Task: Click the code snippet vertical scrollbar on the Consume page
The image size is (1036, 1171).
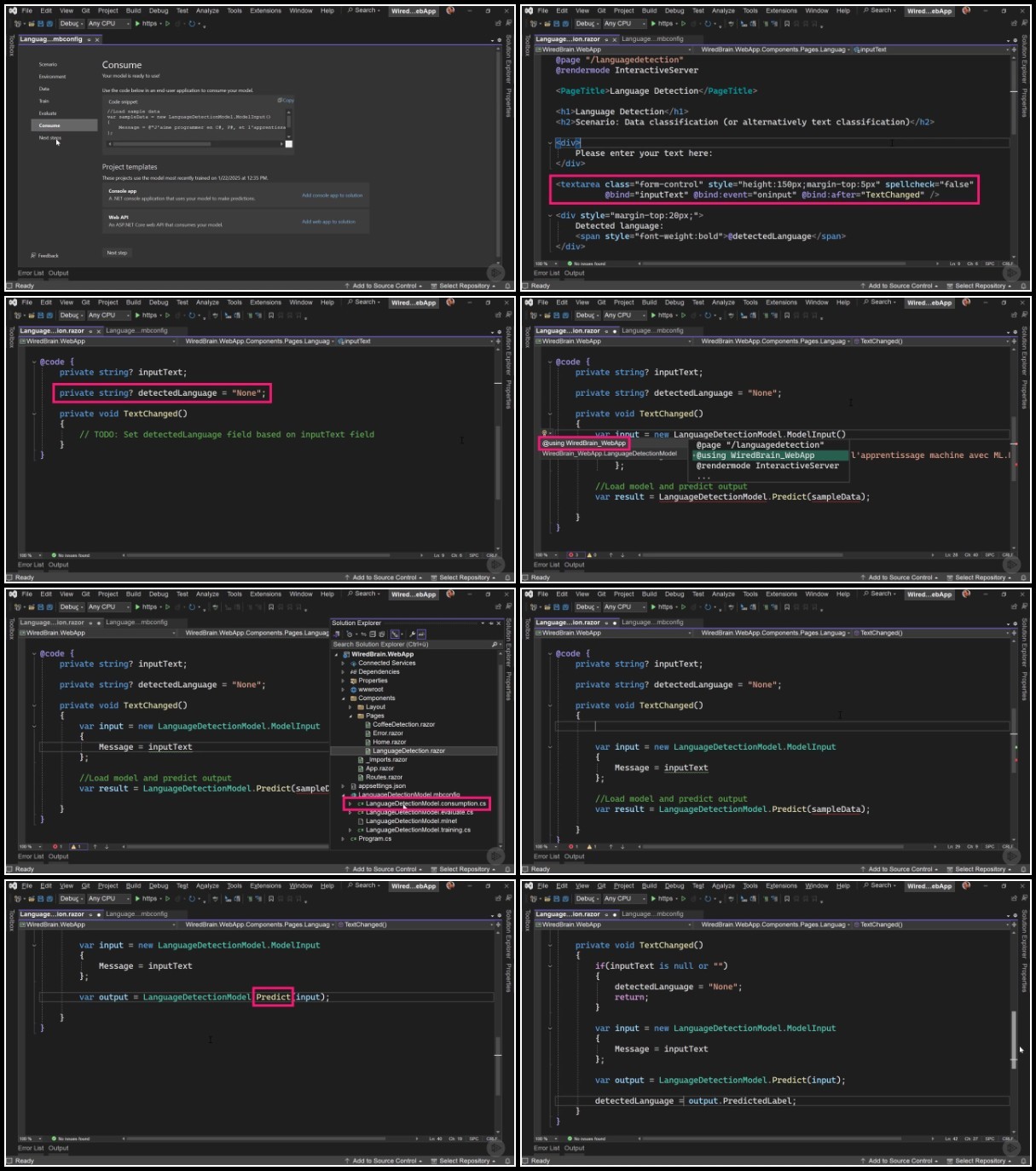Action: (288, 124)
